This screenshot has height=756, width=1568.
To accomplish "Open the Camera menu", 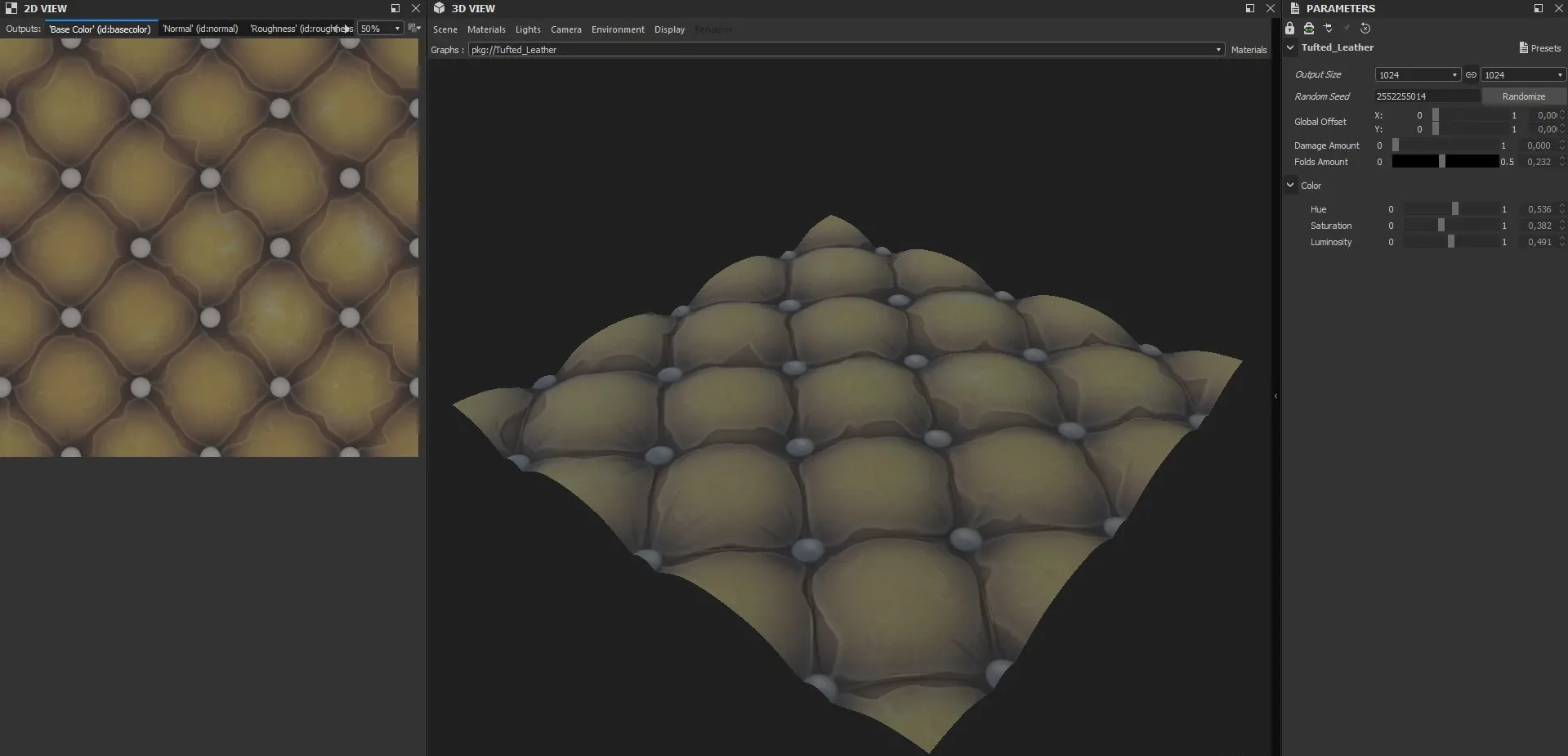I will coord(566,29).
